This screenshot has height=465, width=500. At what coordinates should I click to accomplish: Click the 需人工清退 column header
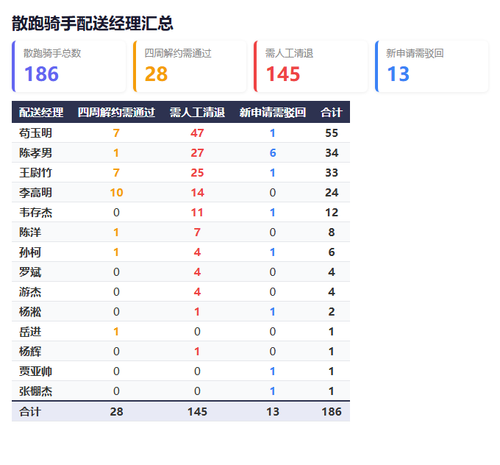197,112
